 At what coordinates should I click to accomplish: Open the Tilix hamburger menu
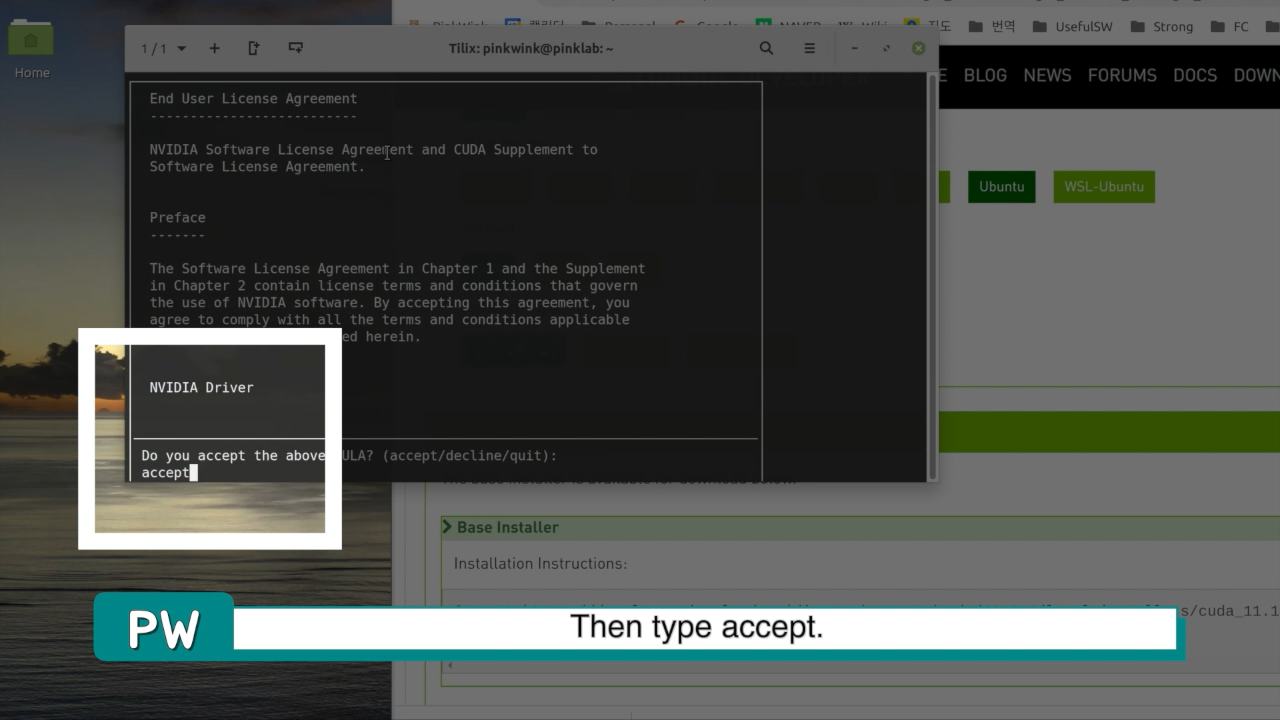pyautogui.click(x=810, y=48)
